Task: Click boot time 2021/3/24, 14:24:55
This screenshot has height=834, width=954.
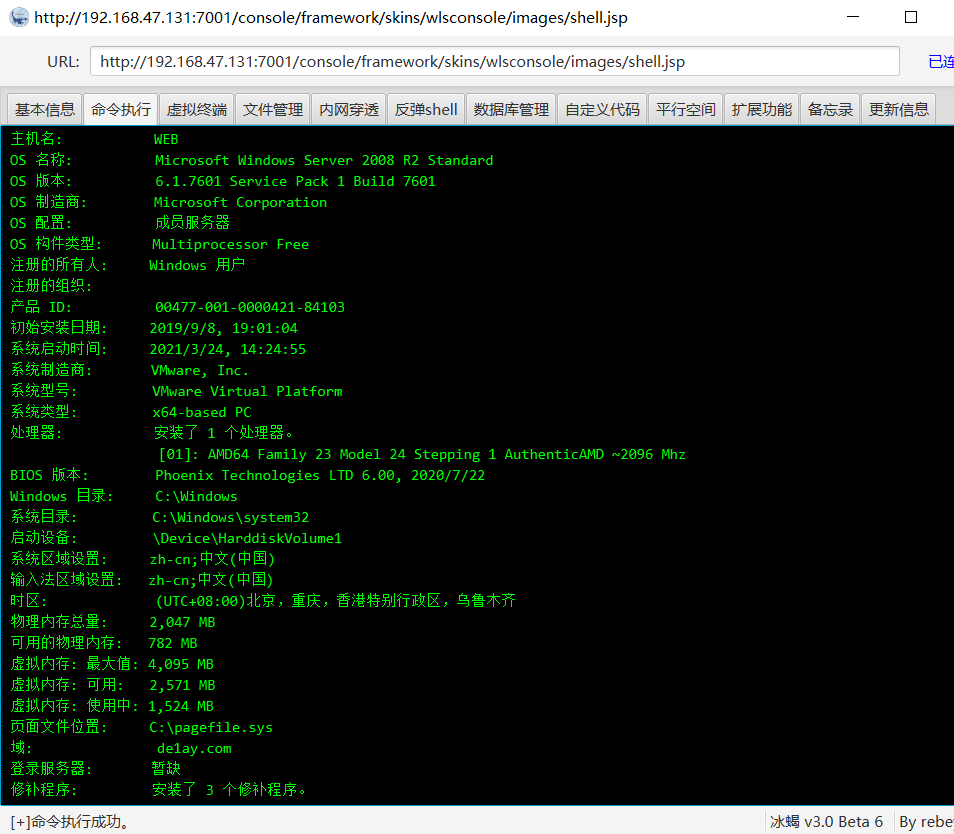Action: tap(228, 349)
